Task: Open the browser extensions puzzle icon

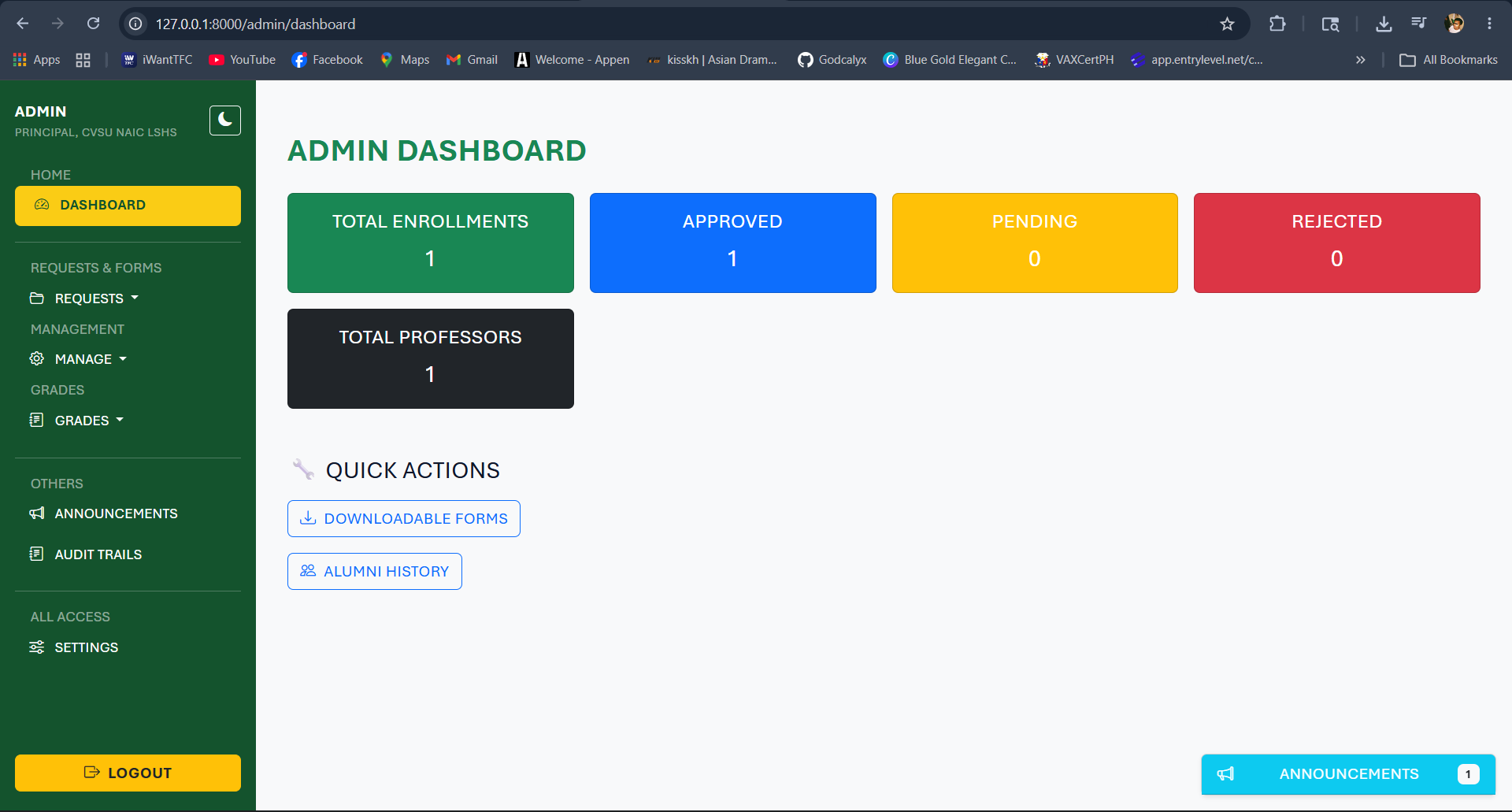Action: (1277, 24)
